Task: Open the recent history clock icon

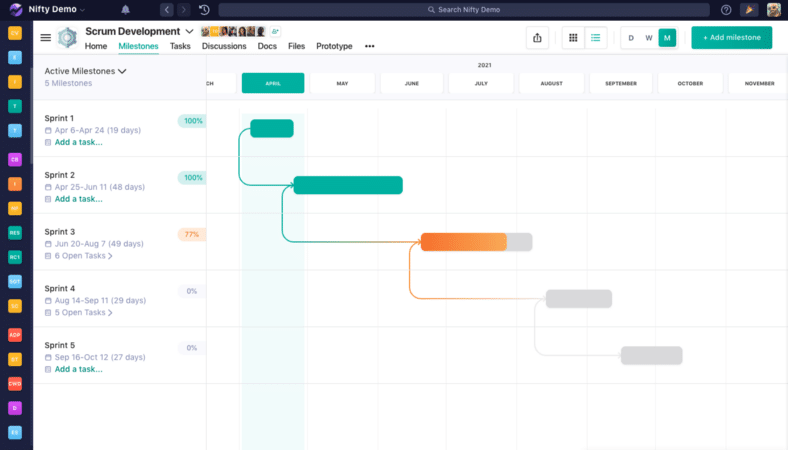Action: pyautogui.click(x=204, y=10)
